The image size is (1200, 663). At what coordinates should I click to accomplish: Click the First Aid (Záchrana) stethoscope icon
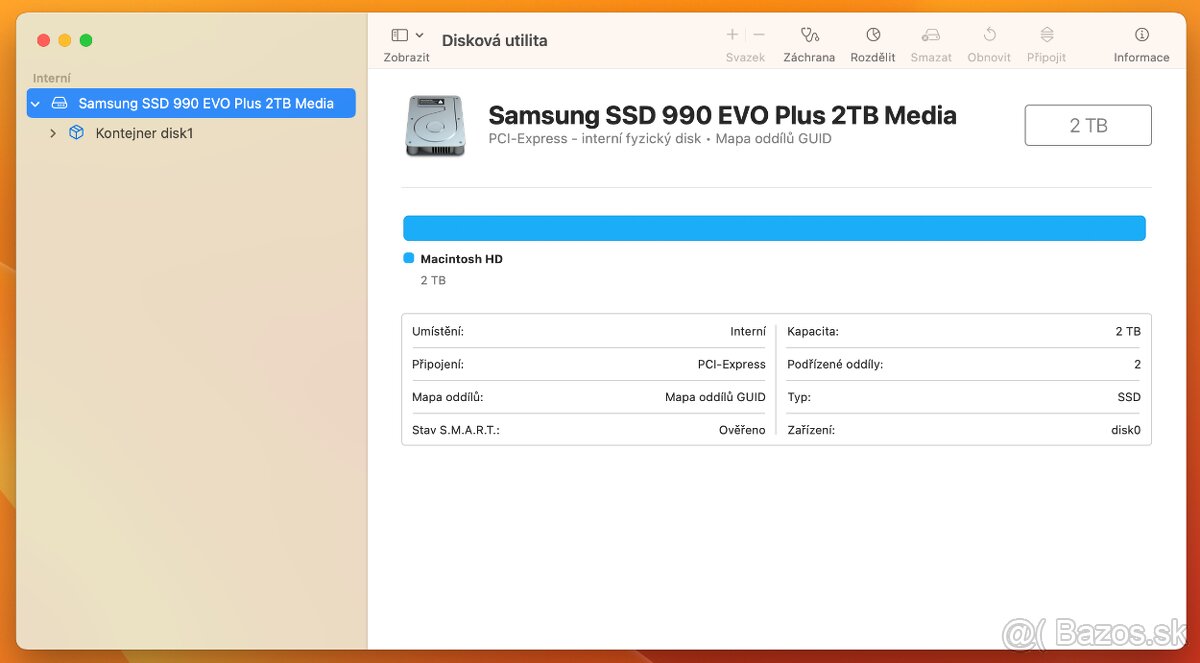(809, 35)
